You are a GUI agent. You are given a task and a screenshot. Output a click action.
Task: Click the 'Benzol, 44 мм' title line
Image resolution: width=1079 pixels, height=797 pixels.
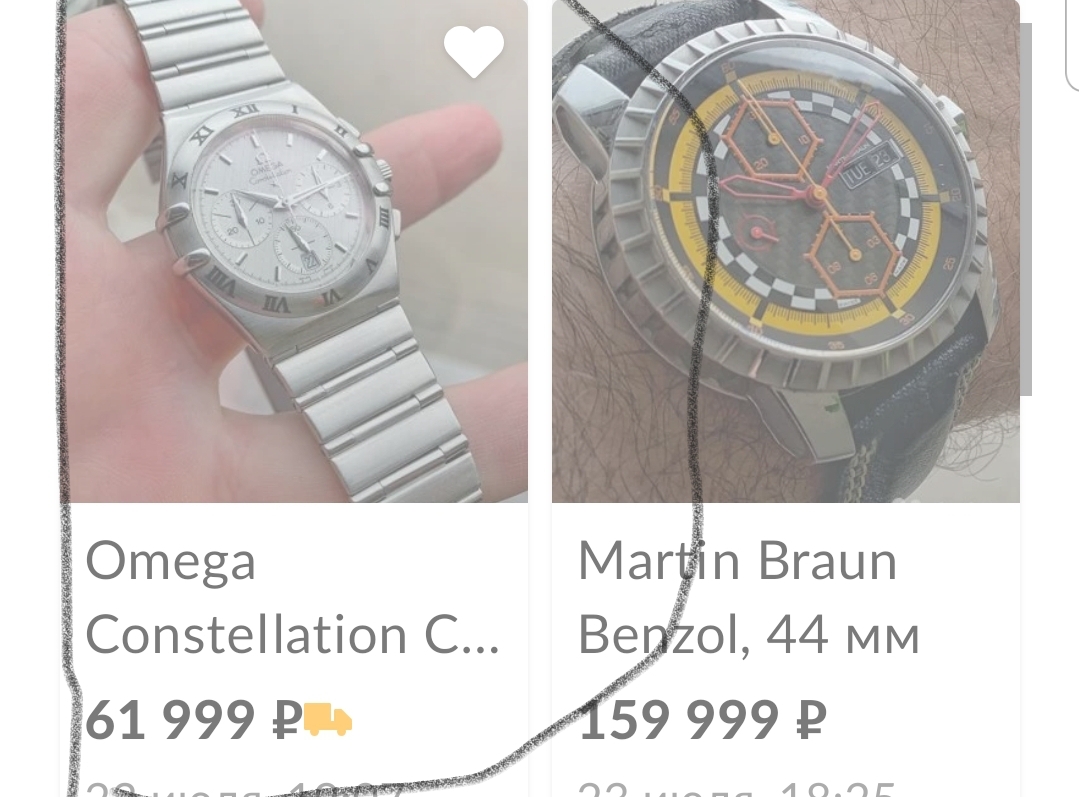[x=749, y=635]
